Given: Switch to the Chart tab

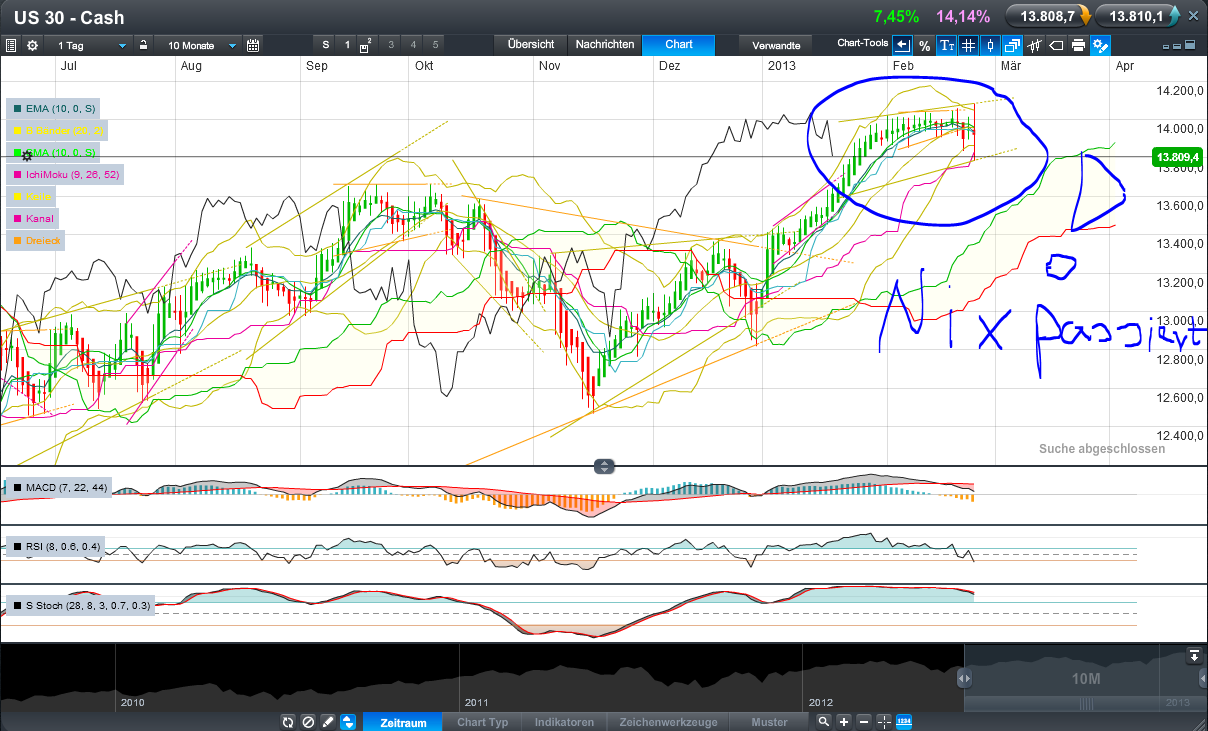Looking at the screenshot, I should (679, 45).
